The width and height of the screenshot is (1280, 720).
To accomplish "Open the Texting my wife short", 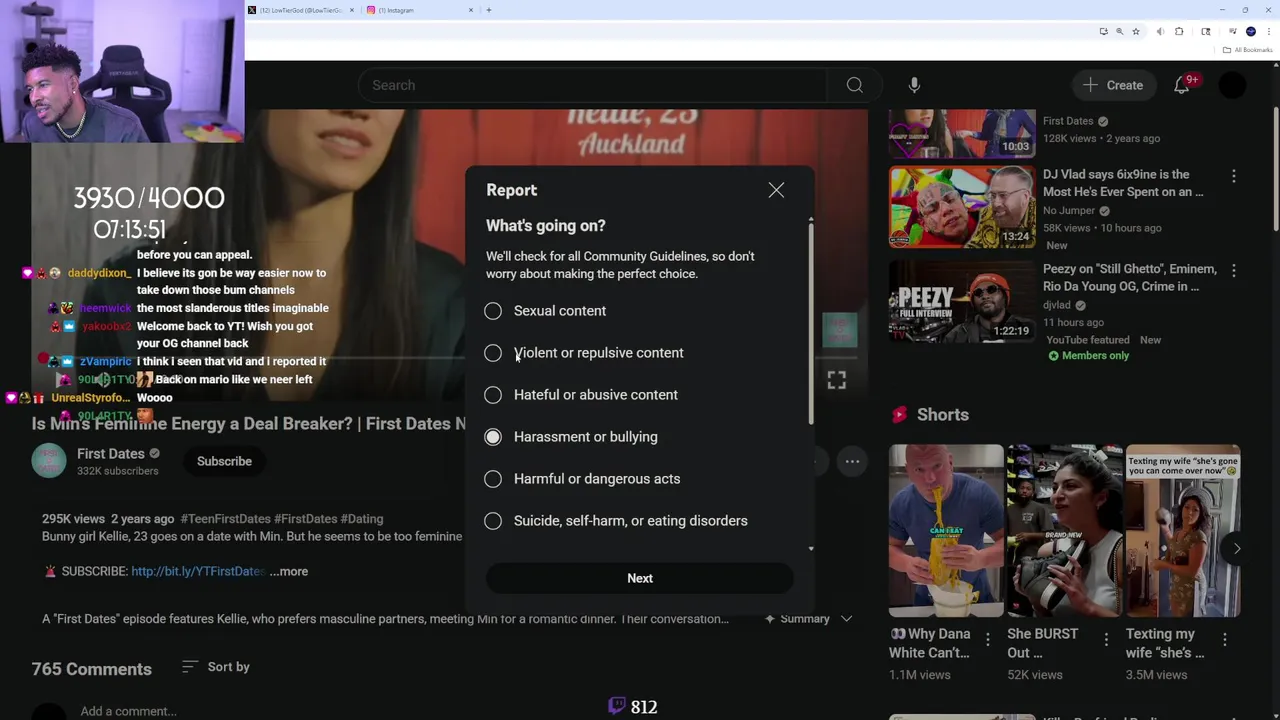I will 1183,531.
